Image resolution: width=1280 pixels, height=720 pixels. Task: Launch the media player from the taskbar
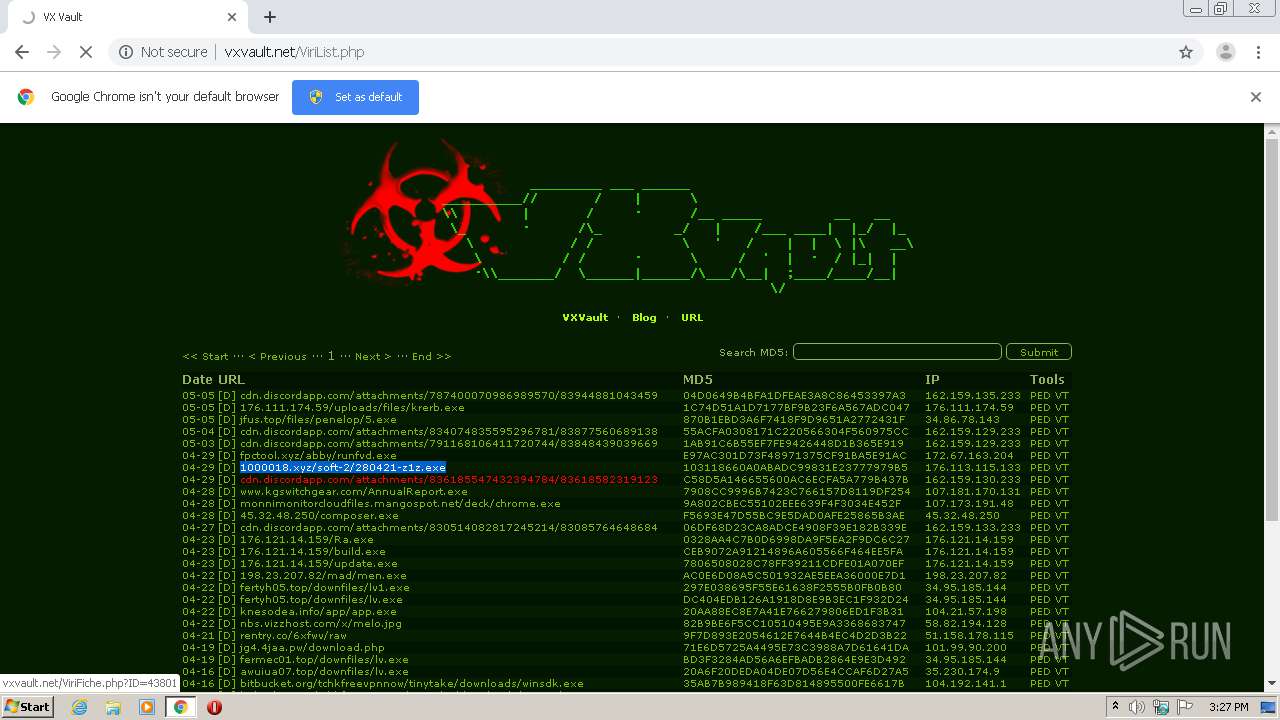point(147,707)
